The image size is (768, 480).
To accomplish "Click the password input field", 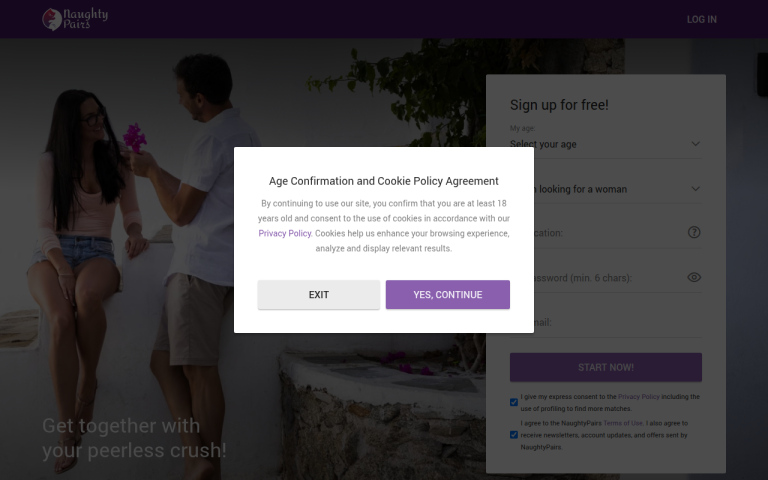I will (605, 278).
